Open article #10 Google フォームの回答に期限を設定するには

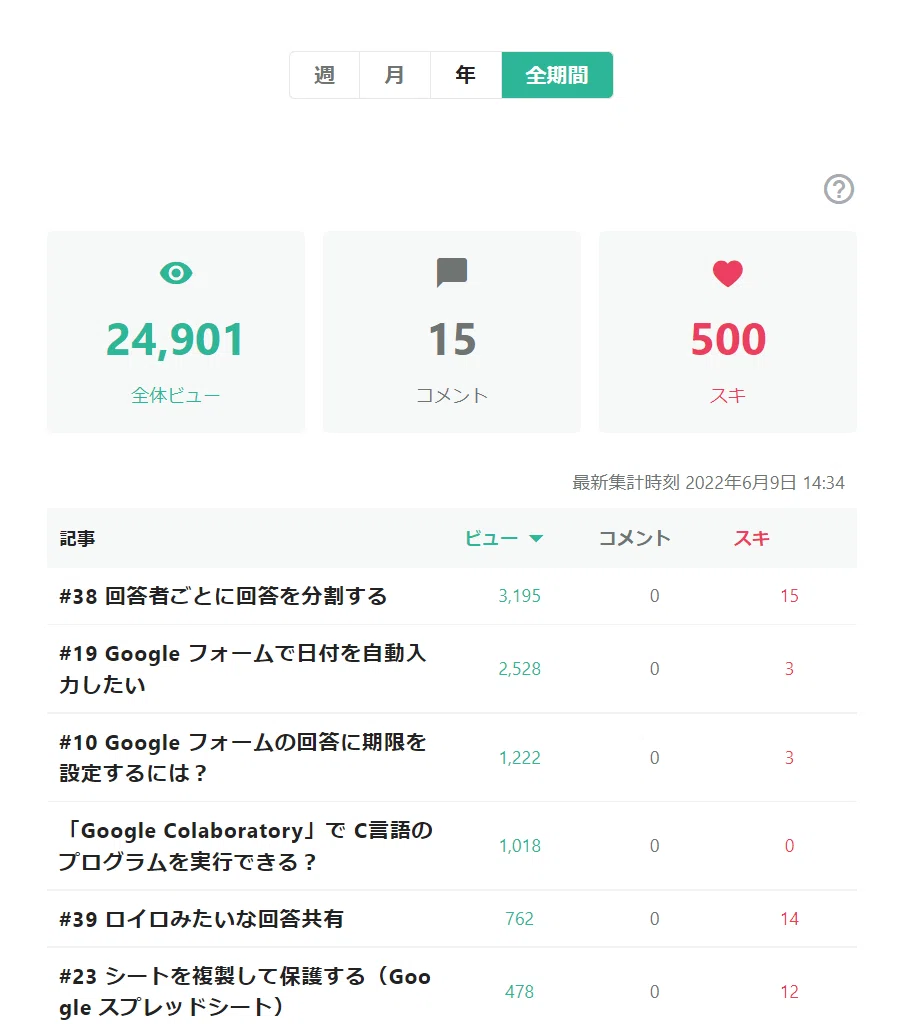[x=242, y=758]
